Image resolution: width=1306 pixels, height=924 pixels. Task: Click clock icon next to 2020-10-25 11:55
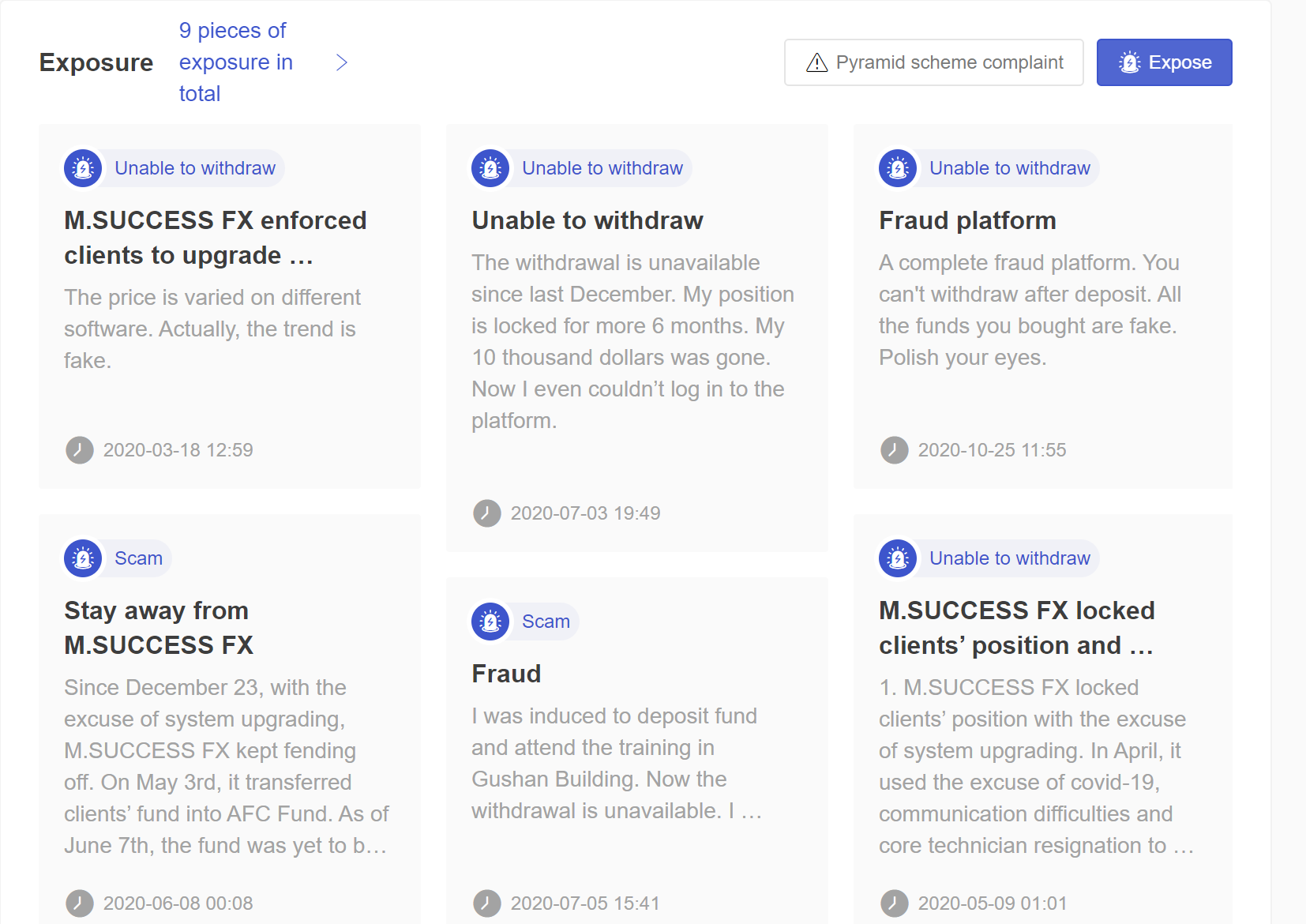tap(894, 450)
